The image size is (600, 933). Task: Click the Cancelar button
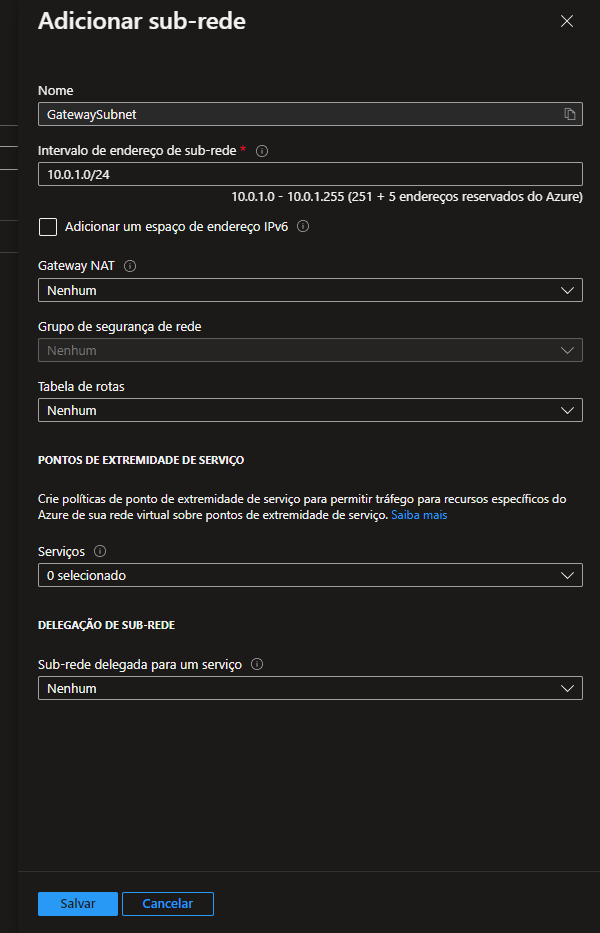(167, 903)
